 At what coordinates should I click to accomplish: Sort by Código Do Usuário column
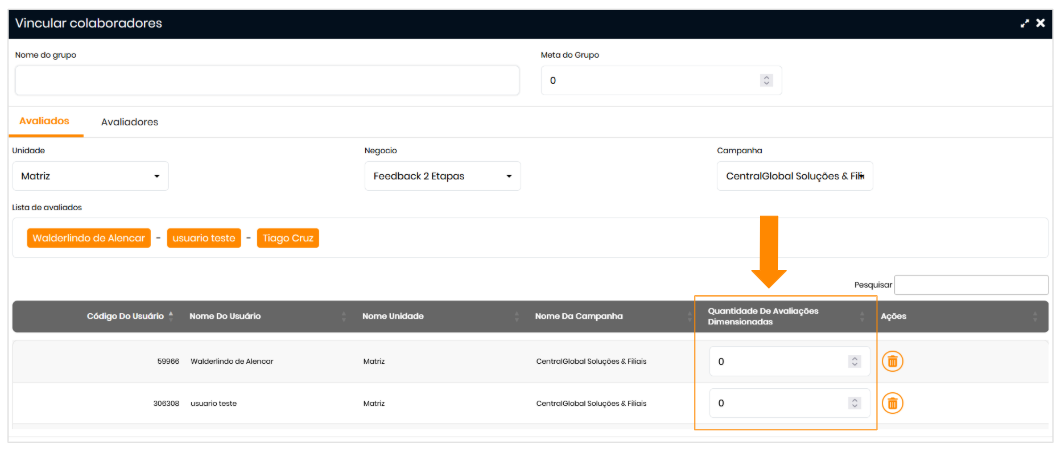[125, 316]
